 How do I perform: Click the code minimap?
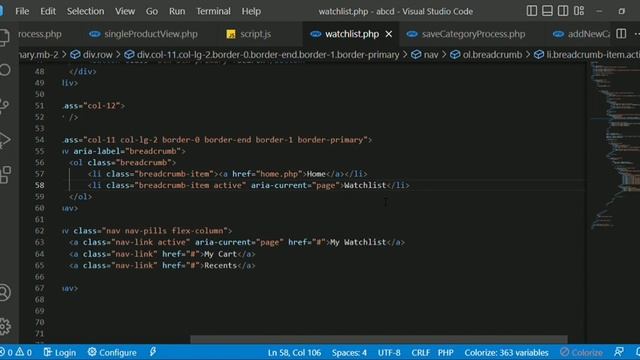click(615, 145)
